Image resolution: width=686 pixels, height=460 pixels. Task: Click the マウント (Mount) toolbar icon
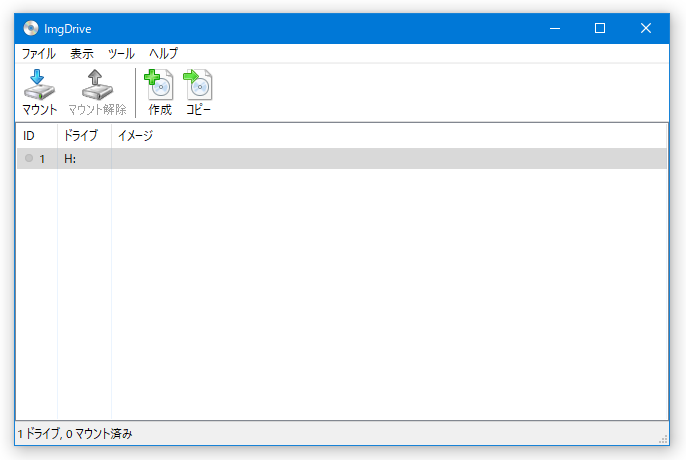point(39,92)
